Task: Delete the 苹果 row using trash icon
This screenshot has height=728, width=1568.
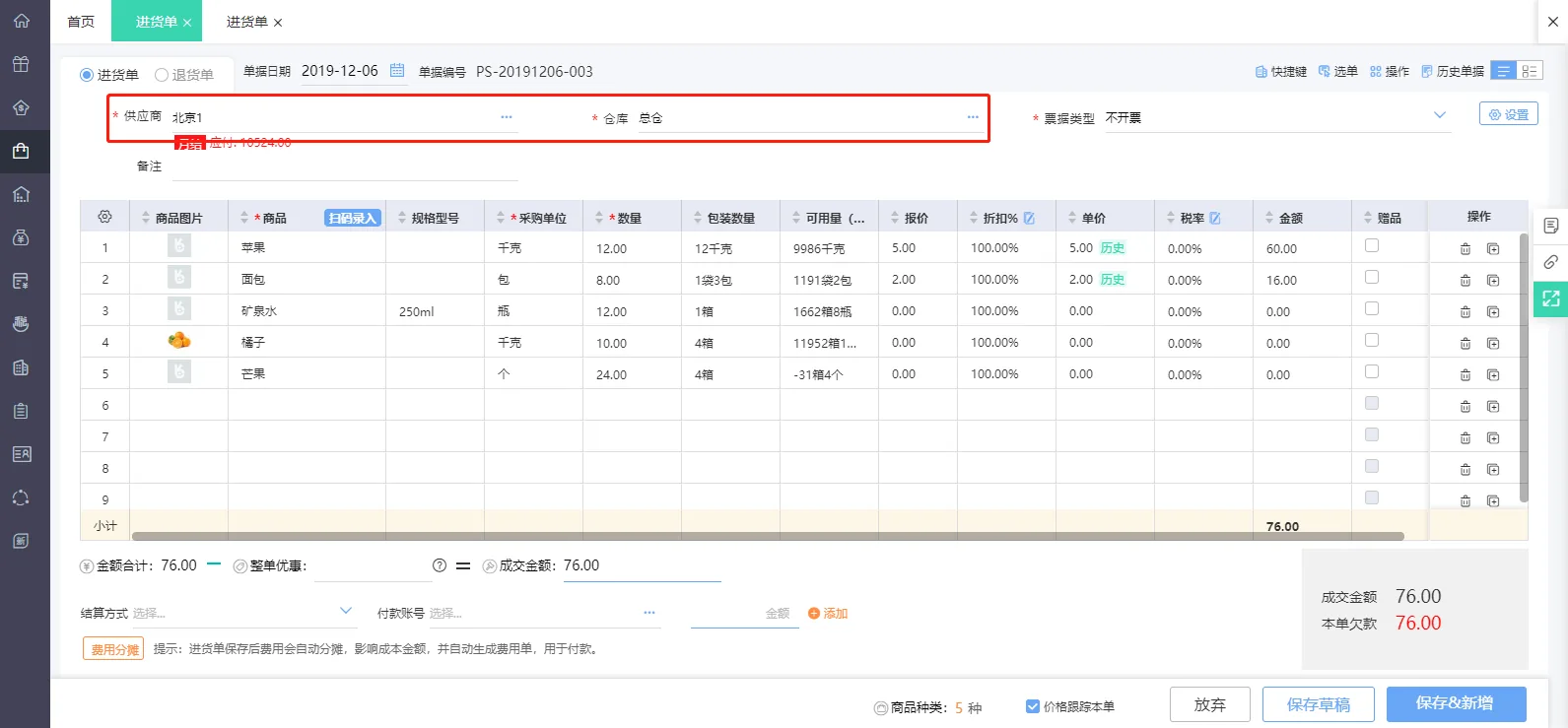Action: click(x=1466, y=249)
